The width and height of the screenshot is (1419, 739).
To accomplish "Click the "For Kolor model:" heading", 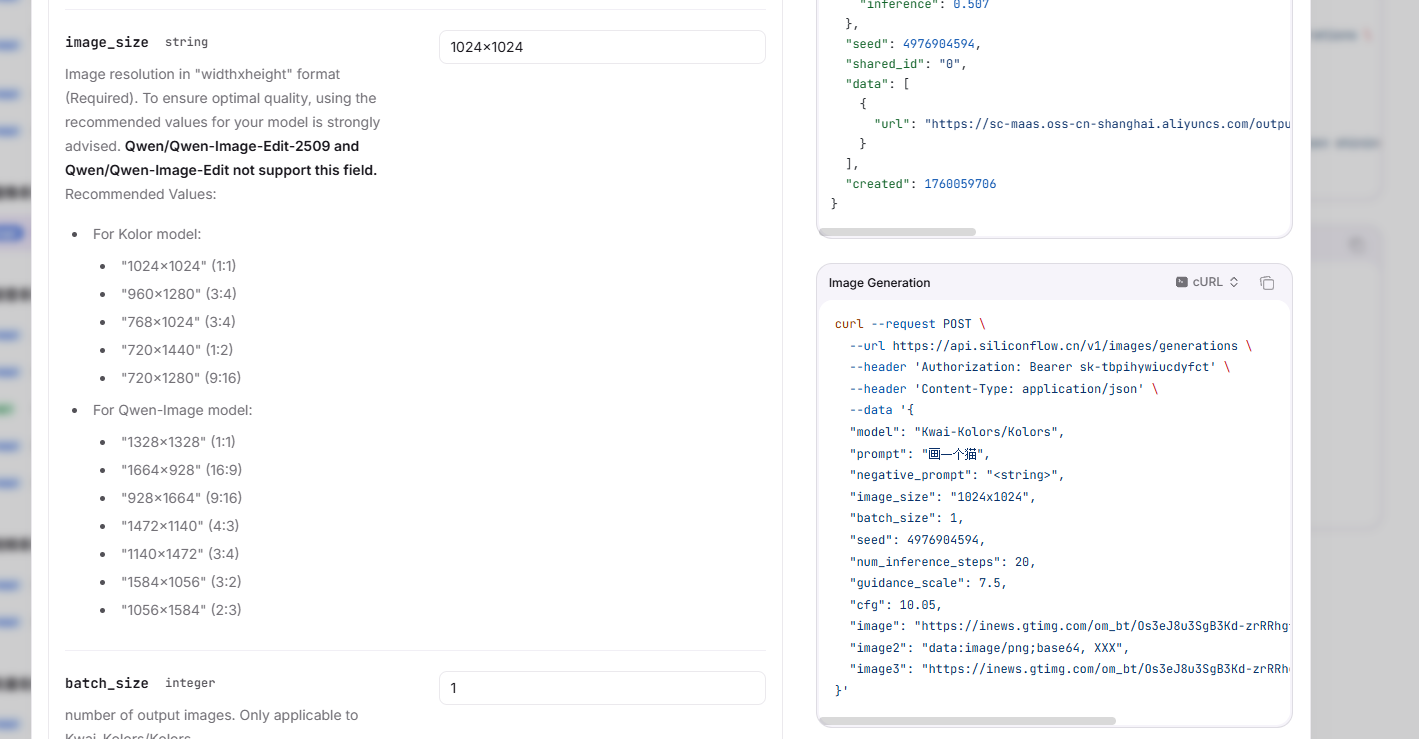I will (147, 234).
